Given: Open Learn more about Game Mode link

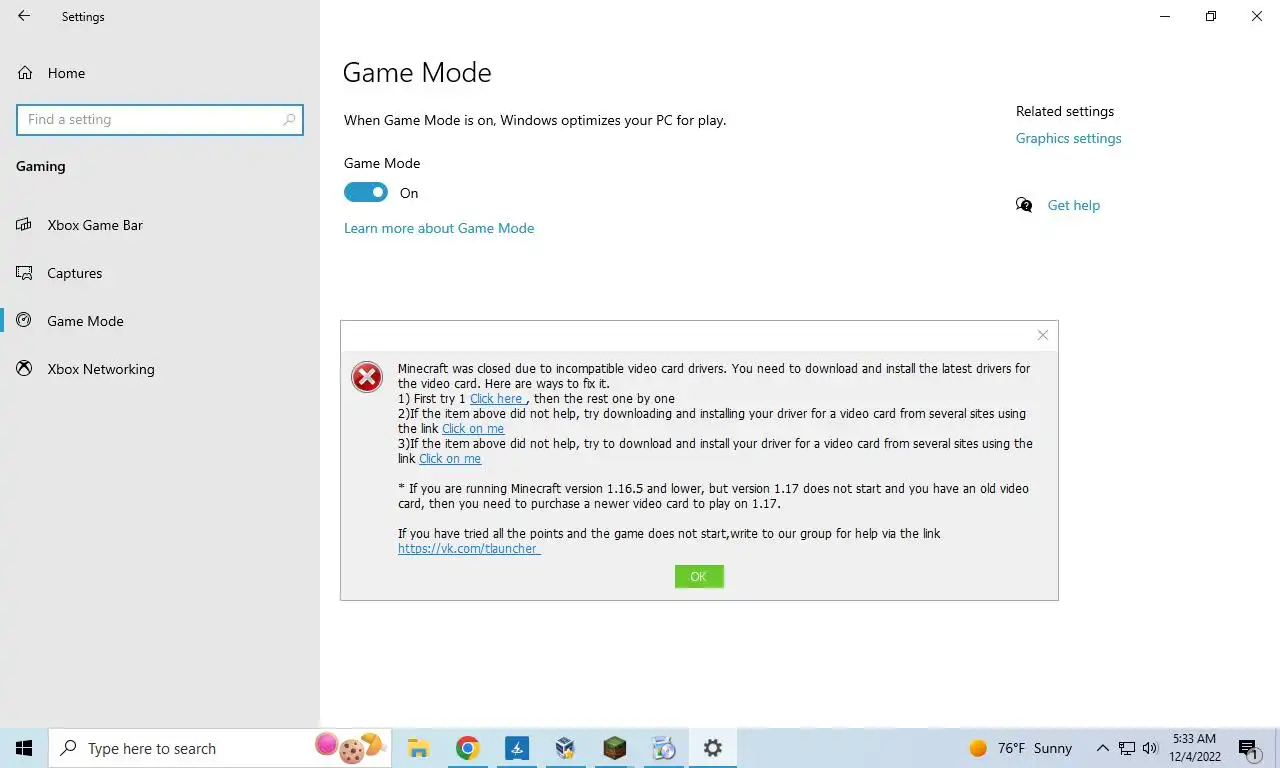Looking at the screenshot, I should 439,228.
